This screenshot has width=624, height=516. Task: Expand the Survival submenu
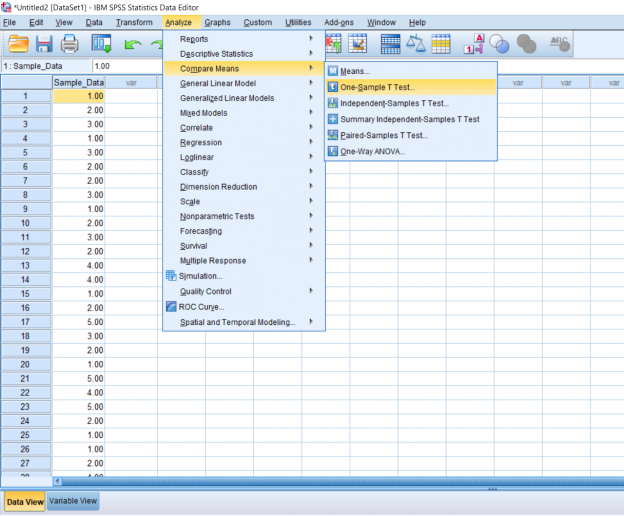(244, 246)
